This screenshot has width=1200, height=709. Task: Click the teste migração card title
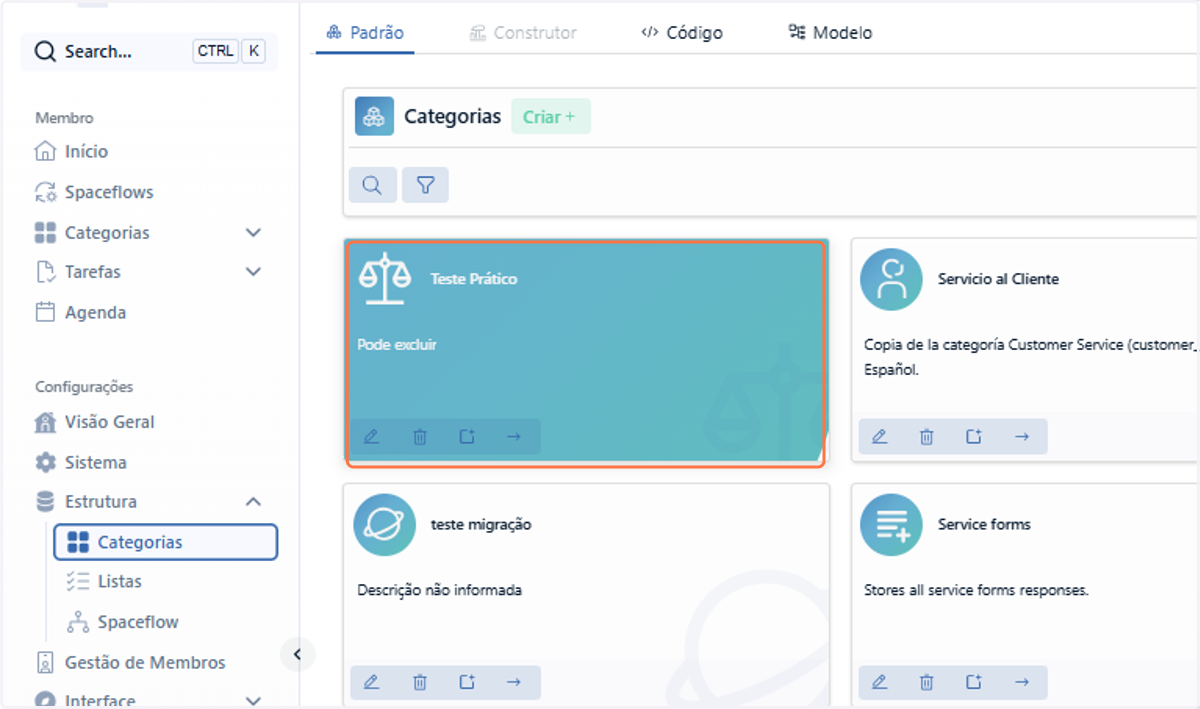tap(481, 524)
